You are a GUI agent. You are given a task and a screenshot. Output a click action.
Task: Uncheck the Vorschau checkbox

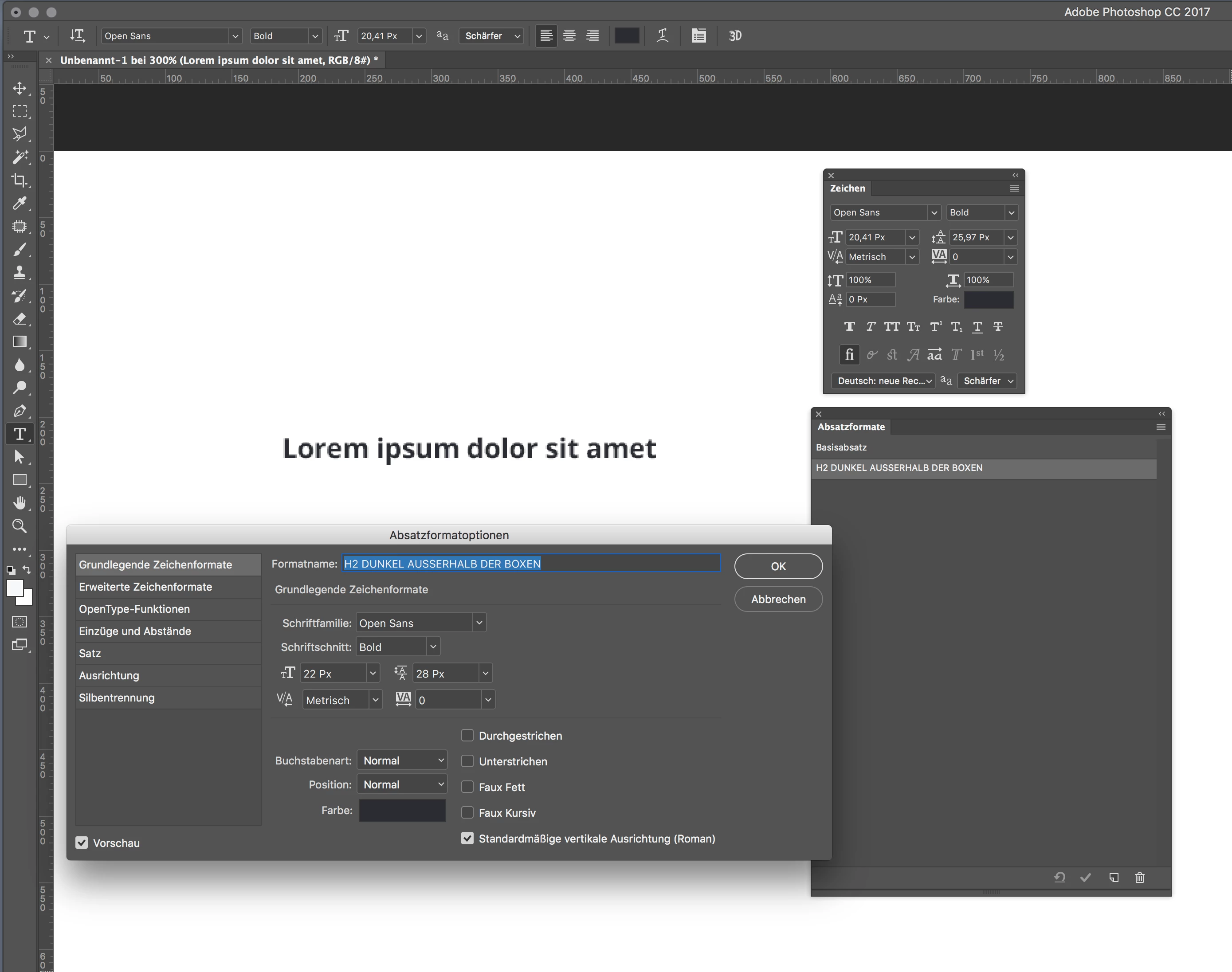pos(82,843)
